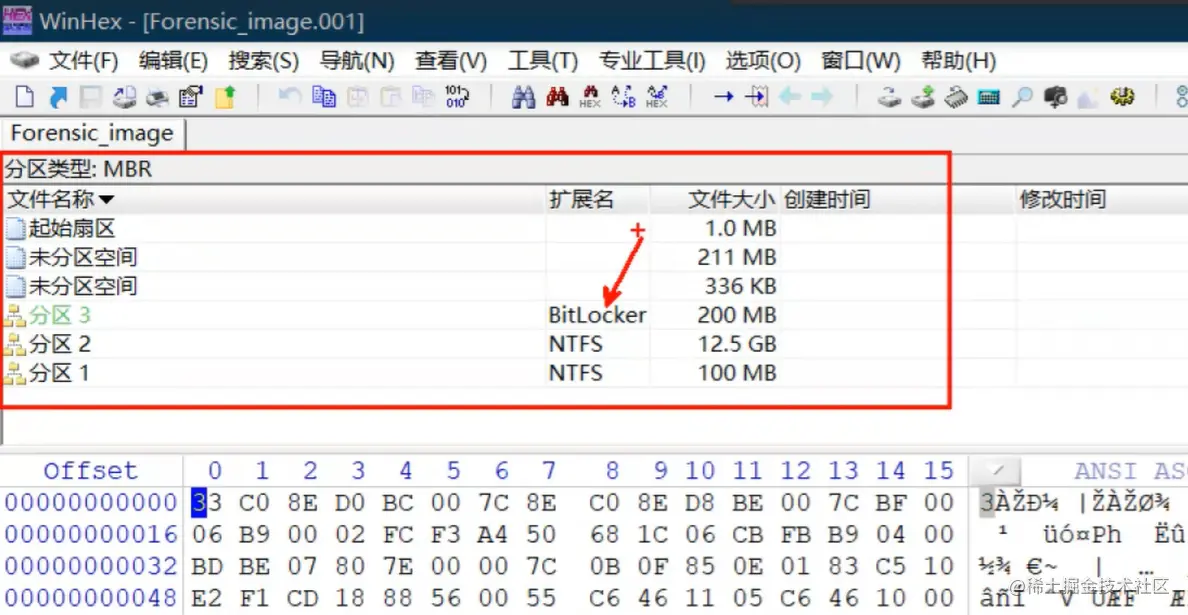Open the 选项(O) menu
Screen dimensions: 1188x615
coord(763,60)
